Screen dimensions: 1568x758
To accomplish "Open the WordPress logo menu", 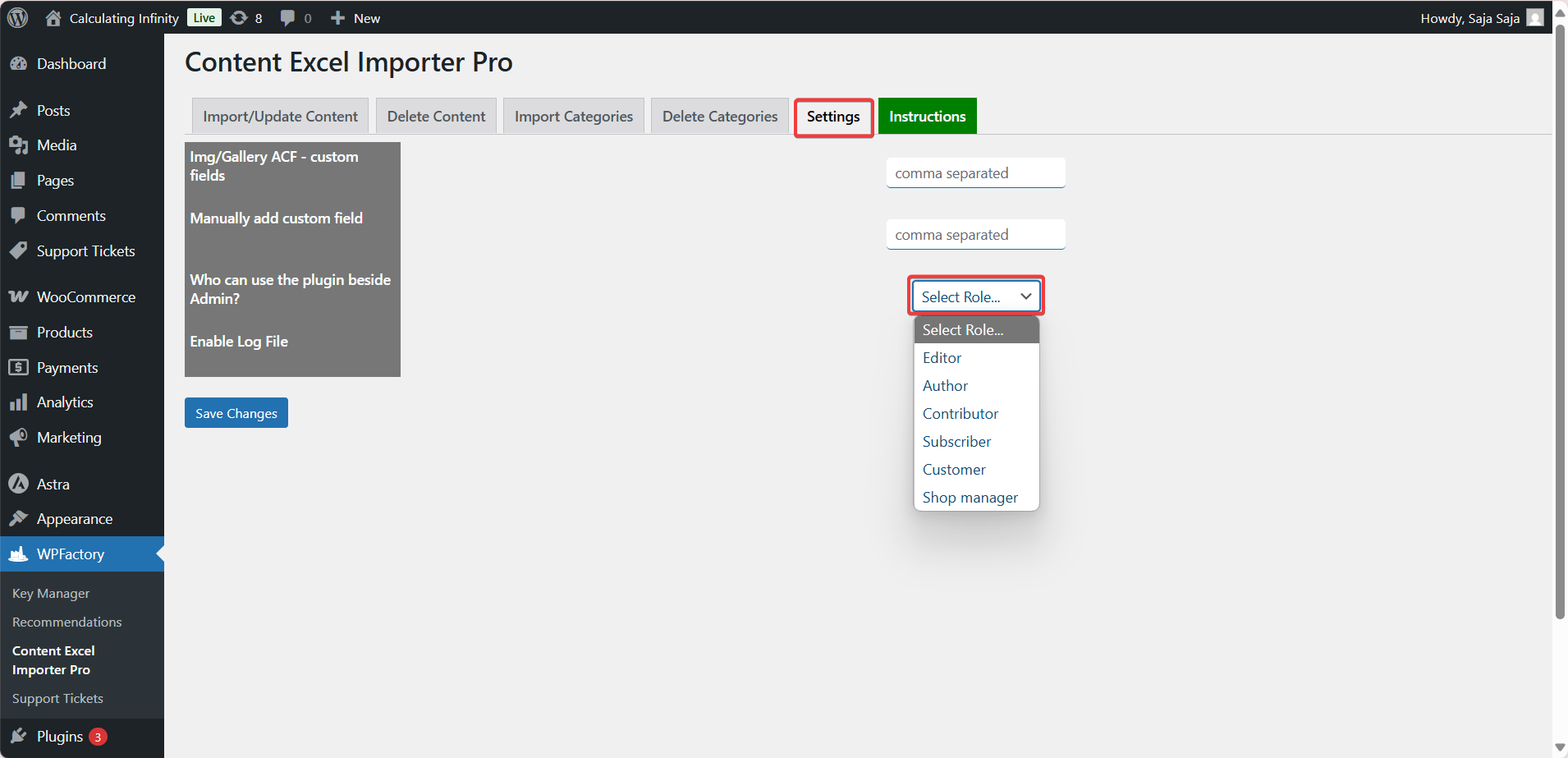I will click(17, 17).
